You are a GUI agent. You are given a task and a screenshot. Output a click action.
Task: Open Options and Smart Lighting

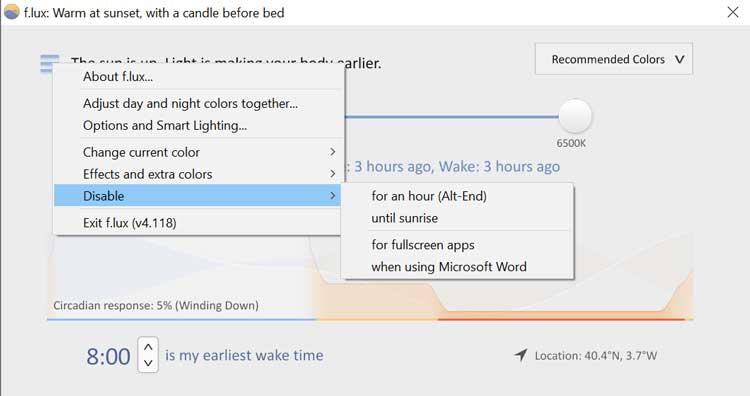[x=197, y=125]
